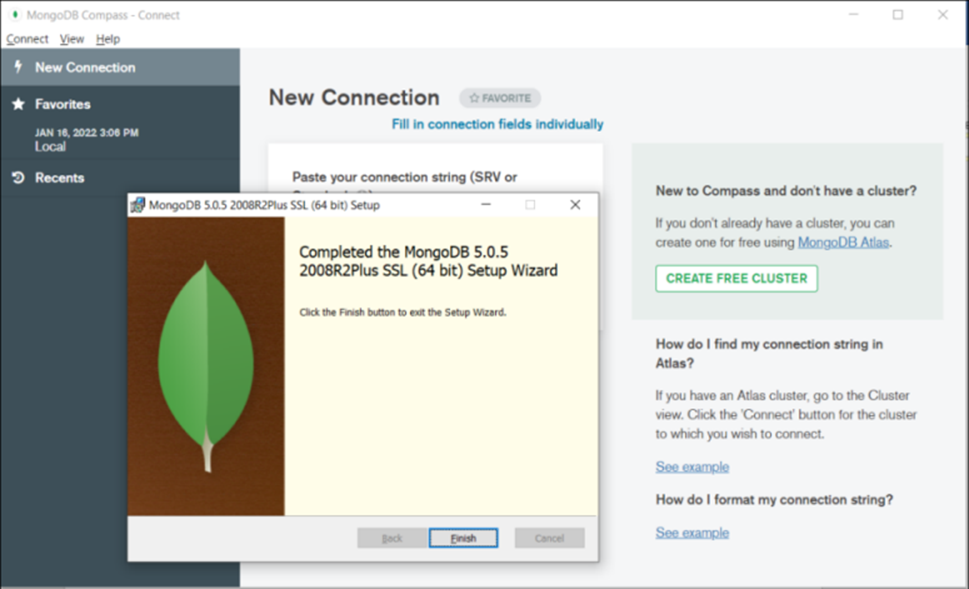Image resolution: width=969 pixels, height=589 pixels.
Task: Select New Connection in the sidebar
Action: [x=120, y=67]
